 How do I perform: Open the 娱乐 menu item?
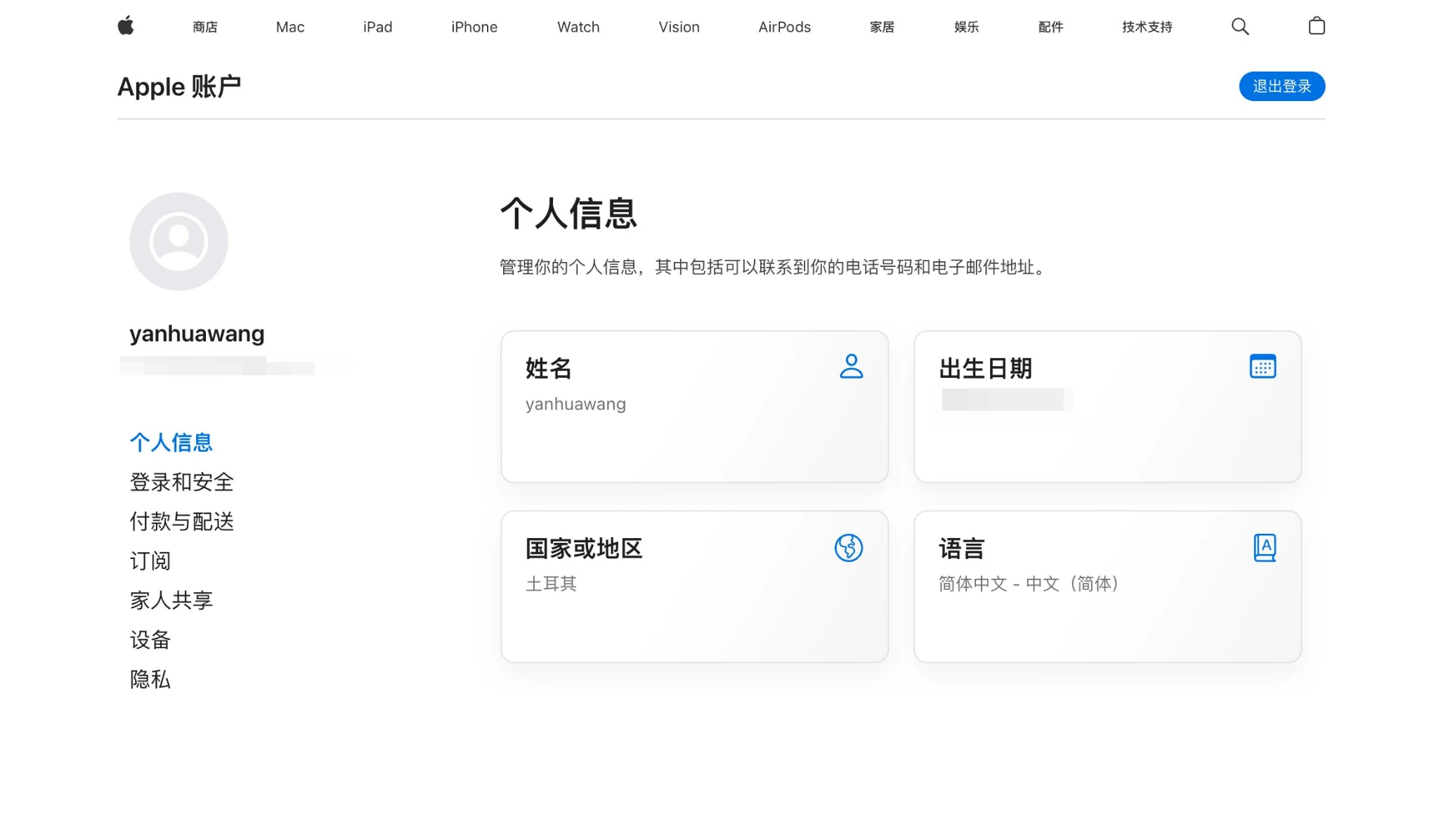tap(966, 27)
